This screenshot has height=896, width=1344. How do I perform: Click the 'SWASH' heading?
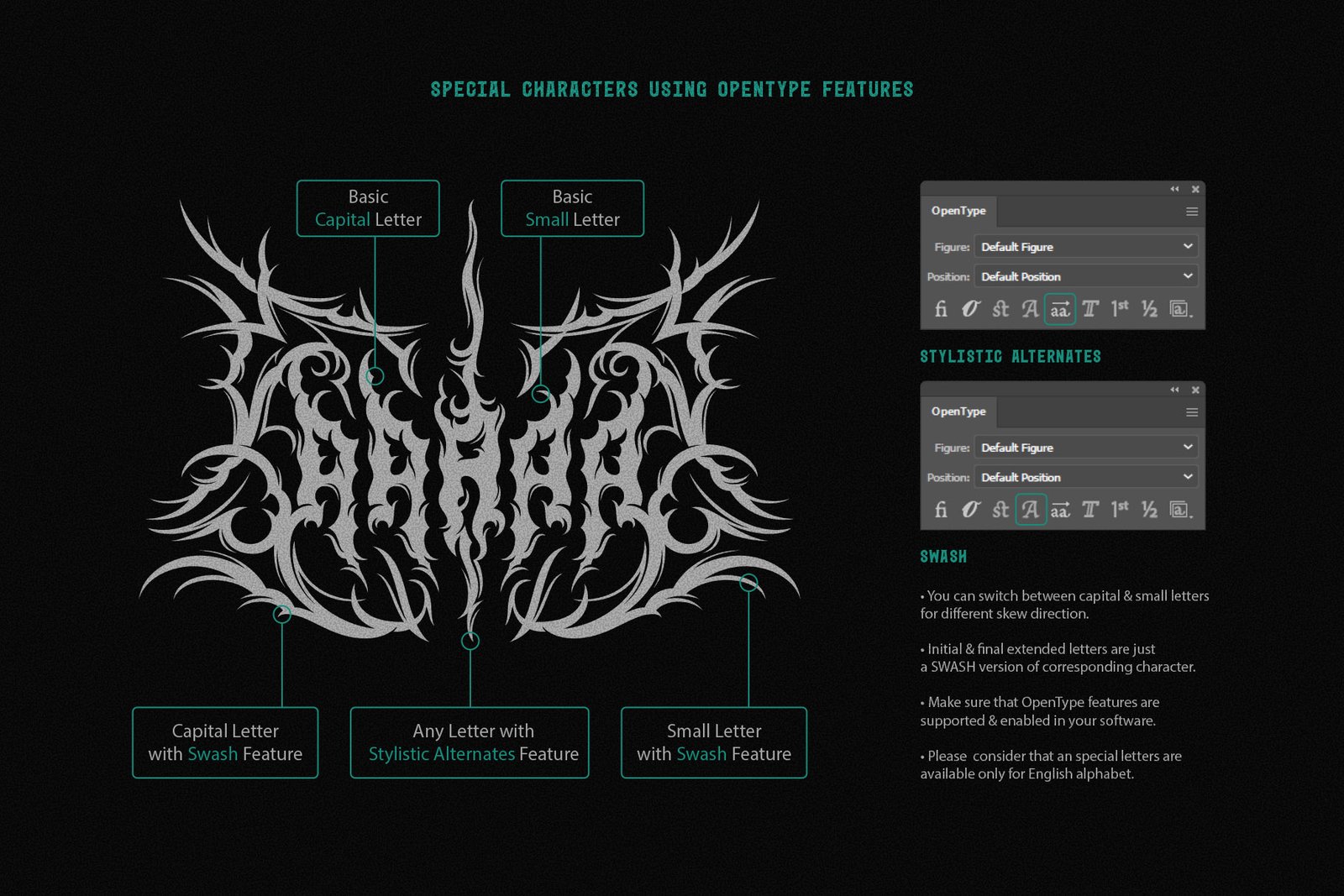pos(943,557)
